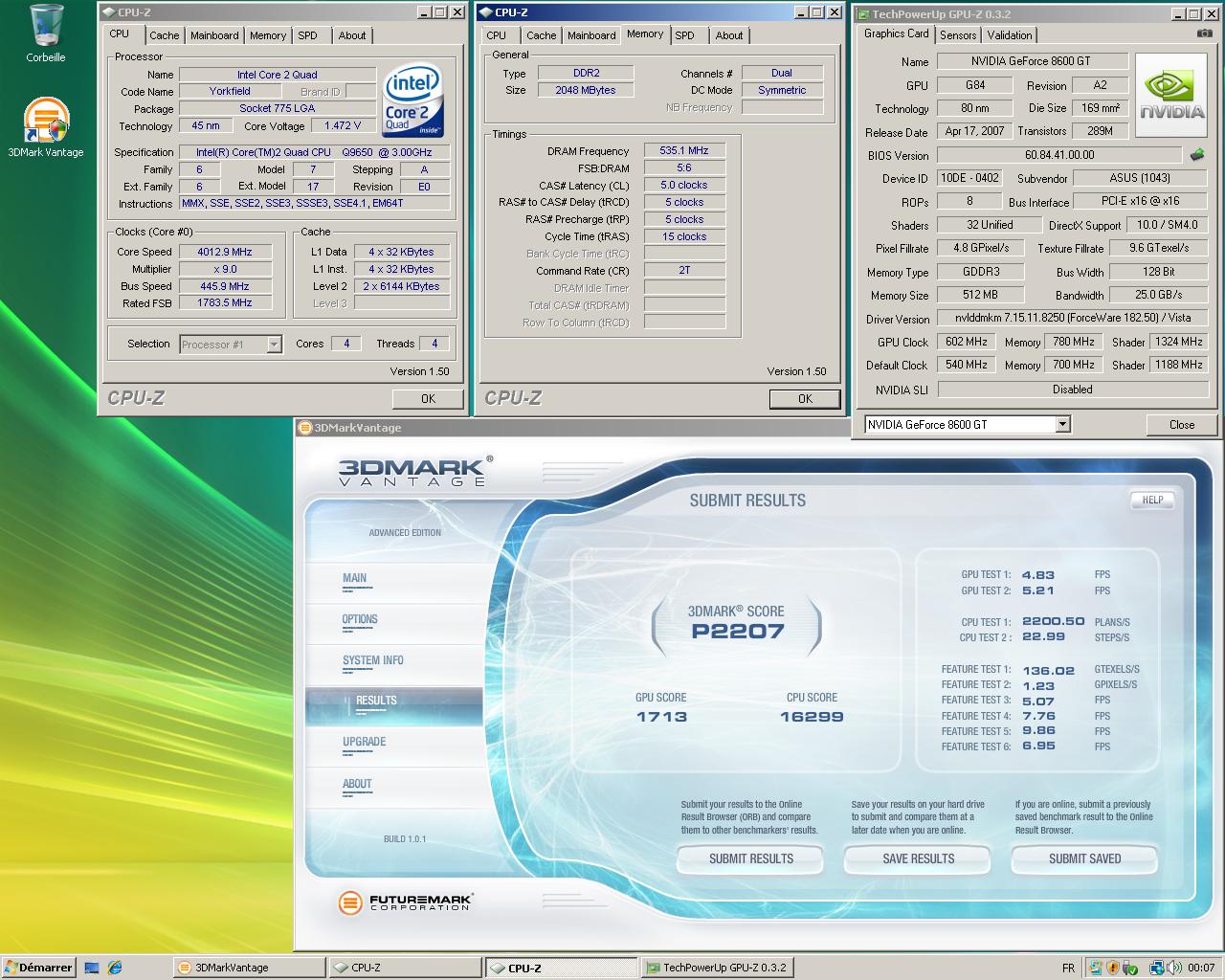Click the security shield tray icon
This screenshot has width=1225, height=980.
[x=1114, y=968]
